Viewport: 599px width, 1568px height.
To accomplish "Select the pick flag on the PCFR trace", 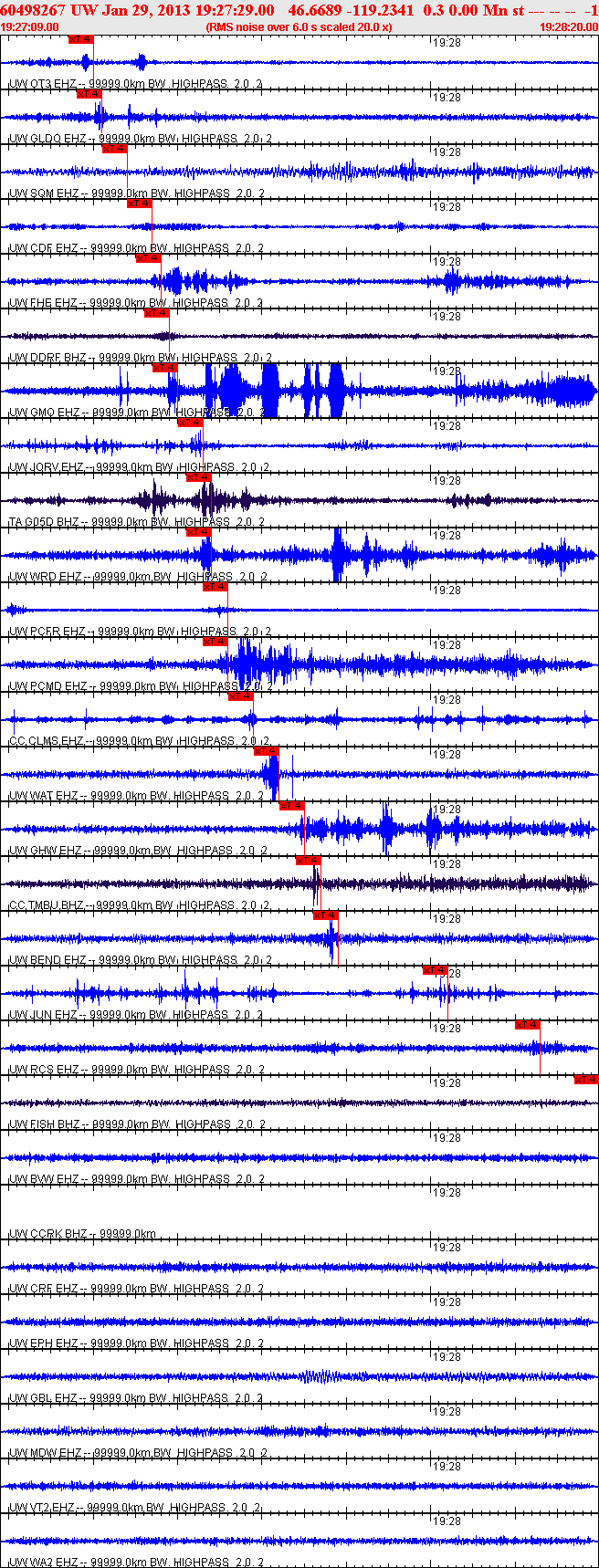I will point(215,587).
